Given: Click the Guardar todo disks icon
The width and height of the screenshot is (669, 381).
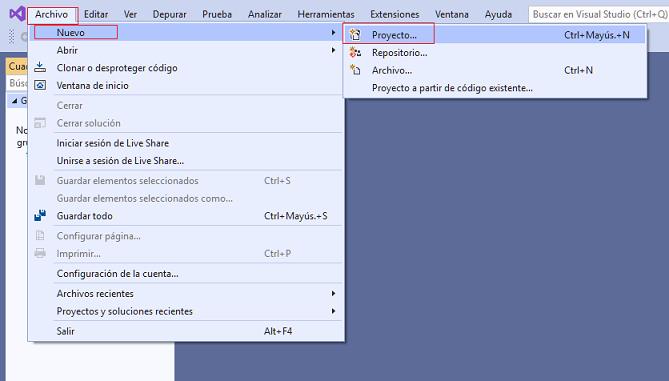Looking at the screenshot, I should (40, 215).
